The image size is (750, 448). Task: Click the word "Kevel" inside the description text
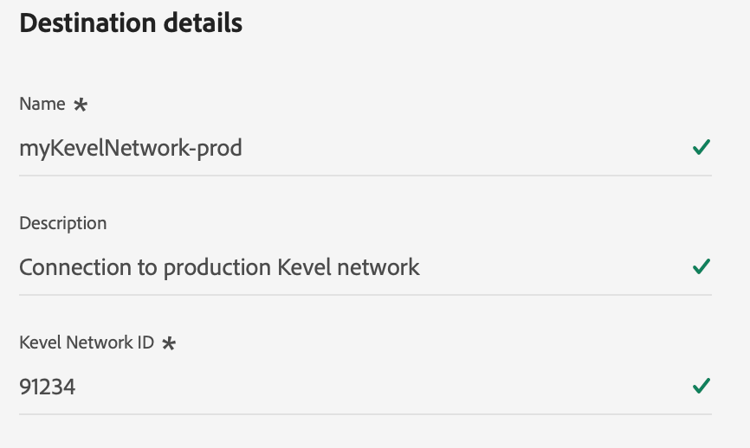[307, 268]
